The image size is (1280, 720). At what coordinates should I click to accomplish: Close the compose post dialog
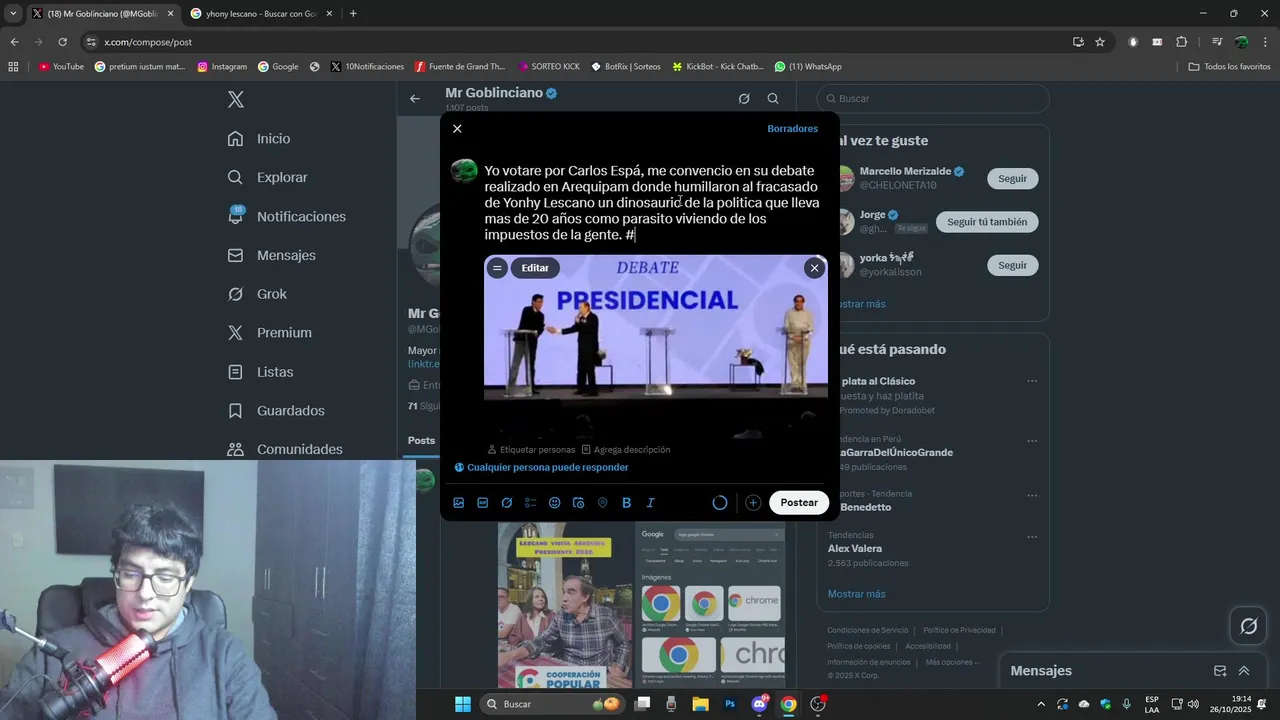pyautogui.click(x=457, y=129)
